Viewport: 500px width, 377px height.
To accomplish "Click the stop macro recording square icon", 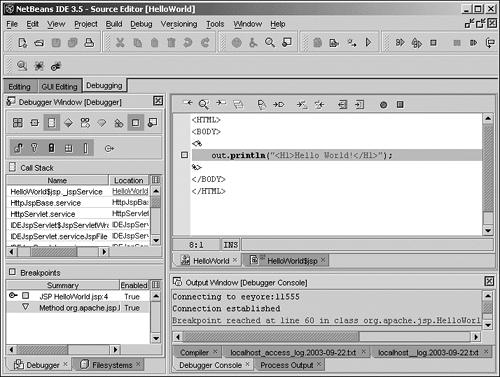I will (x=400, y=105).
